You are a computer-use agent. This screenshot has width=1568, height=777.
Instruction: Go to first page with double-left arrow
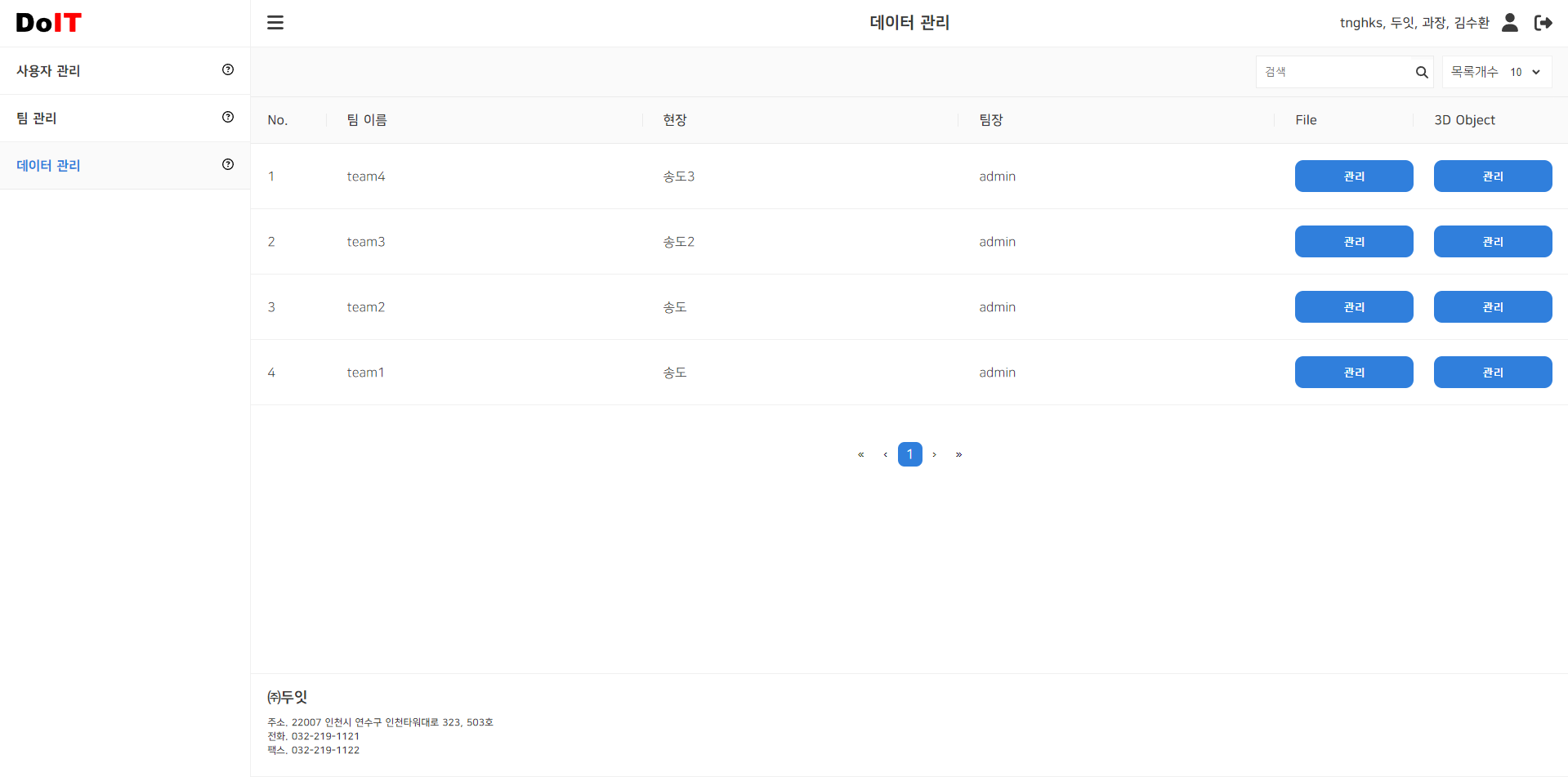[860, 454]
